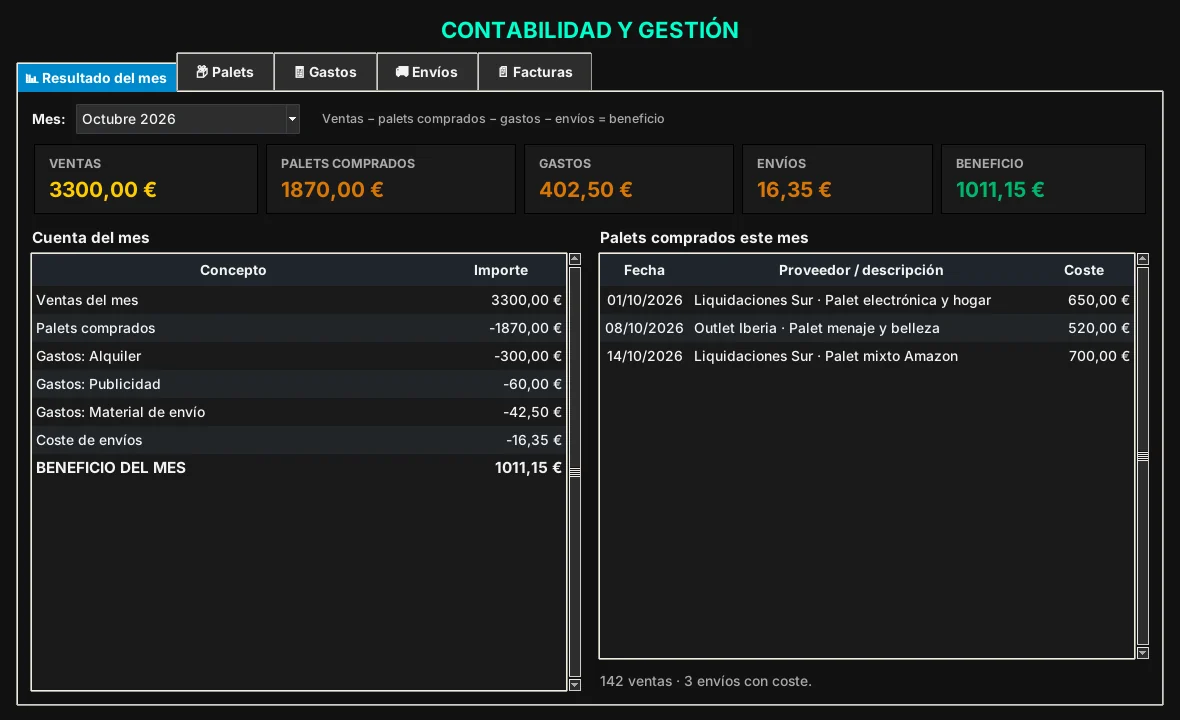Click the BENEFICIO card value 1011,15 €
The height and width of the screenshot is (720, 1180).
1000,190
